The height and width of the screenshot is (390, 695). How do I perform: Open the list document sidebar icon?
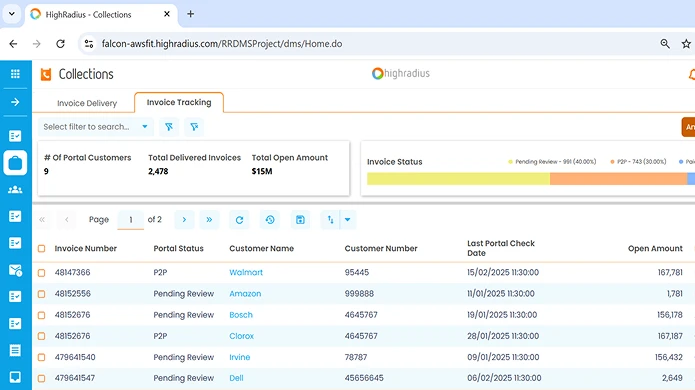point(15,350)
